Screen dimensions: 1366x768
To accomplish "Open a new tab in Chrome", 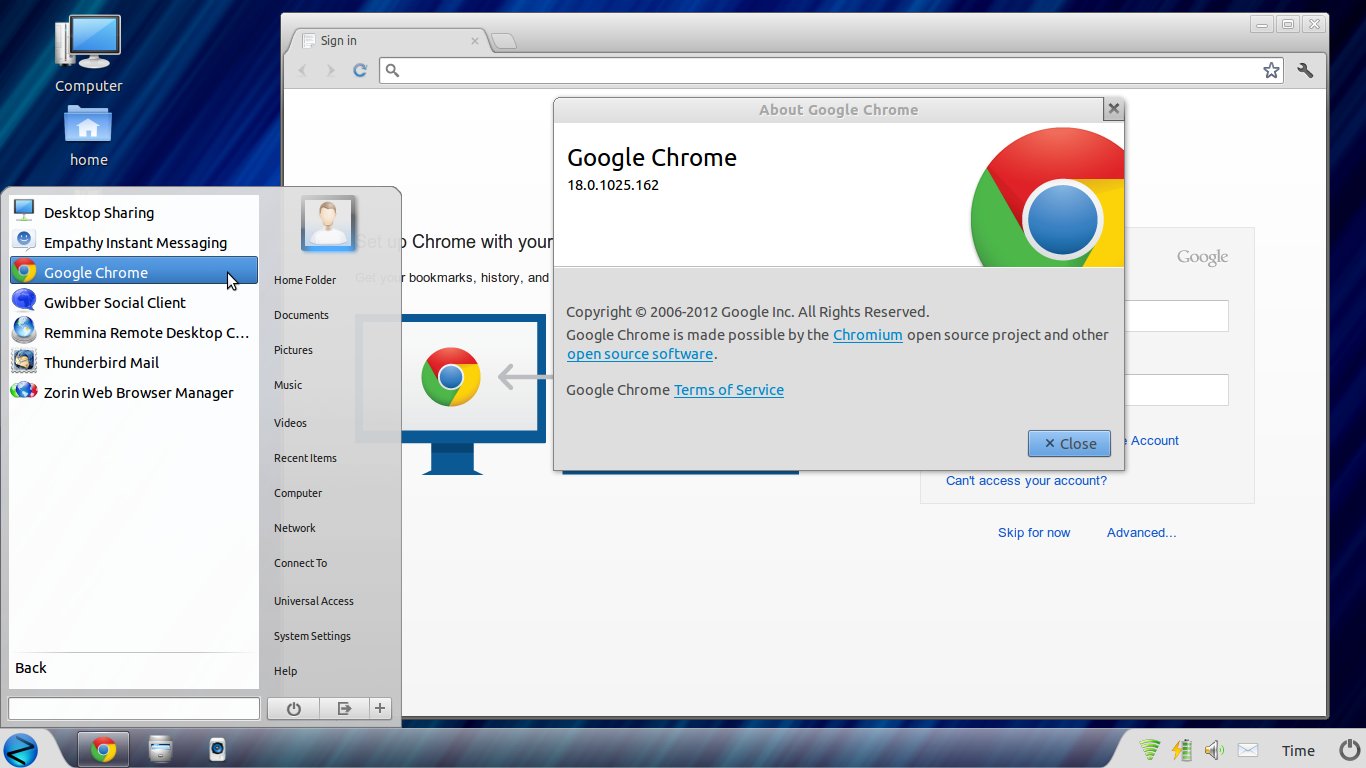I will click(x=504, y=41).
